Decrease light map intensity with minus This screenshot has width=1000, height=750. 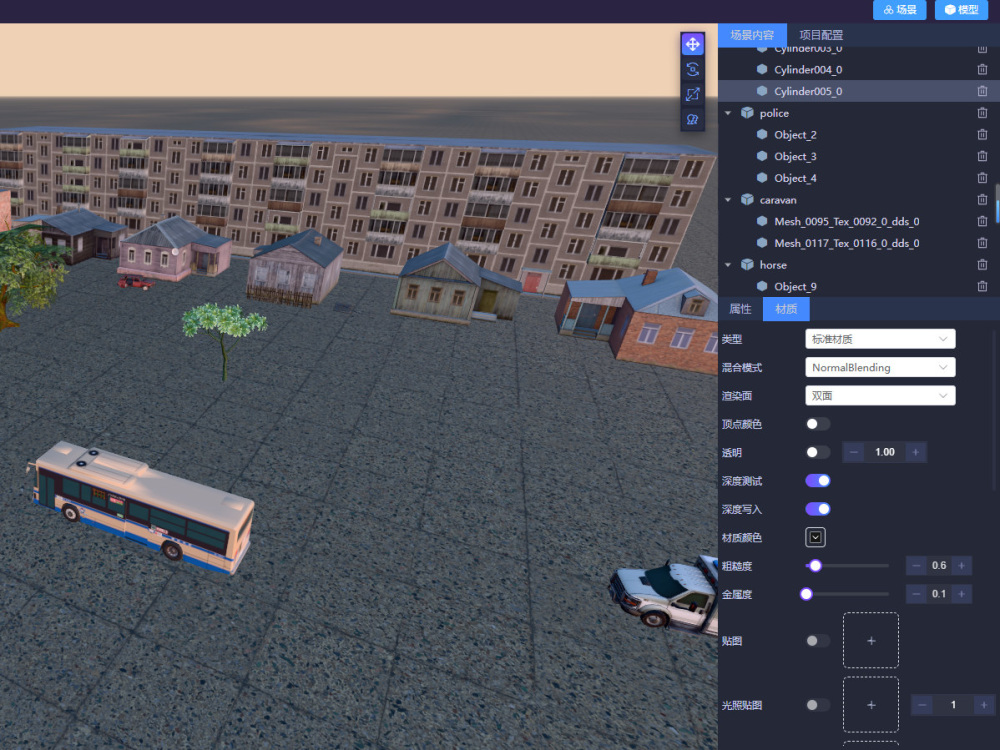click(x=922, y=705)
